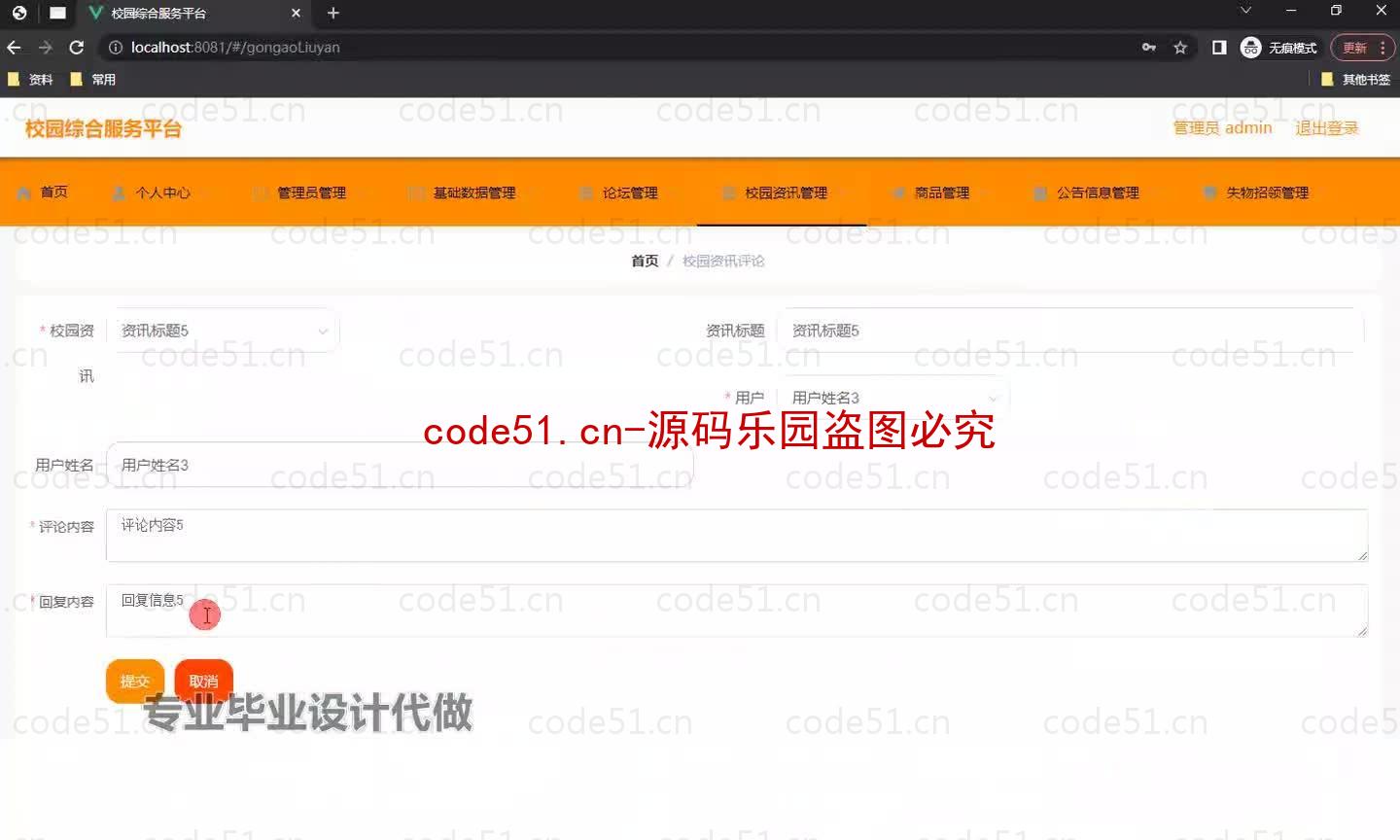Toggle the browser side panel icon
This screenshot has height=840, width=1400.
1219,47
